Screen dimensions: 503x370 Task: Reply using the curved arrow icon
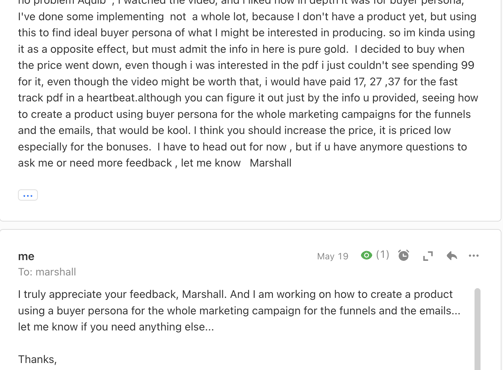pos(452,256)
